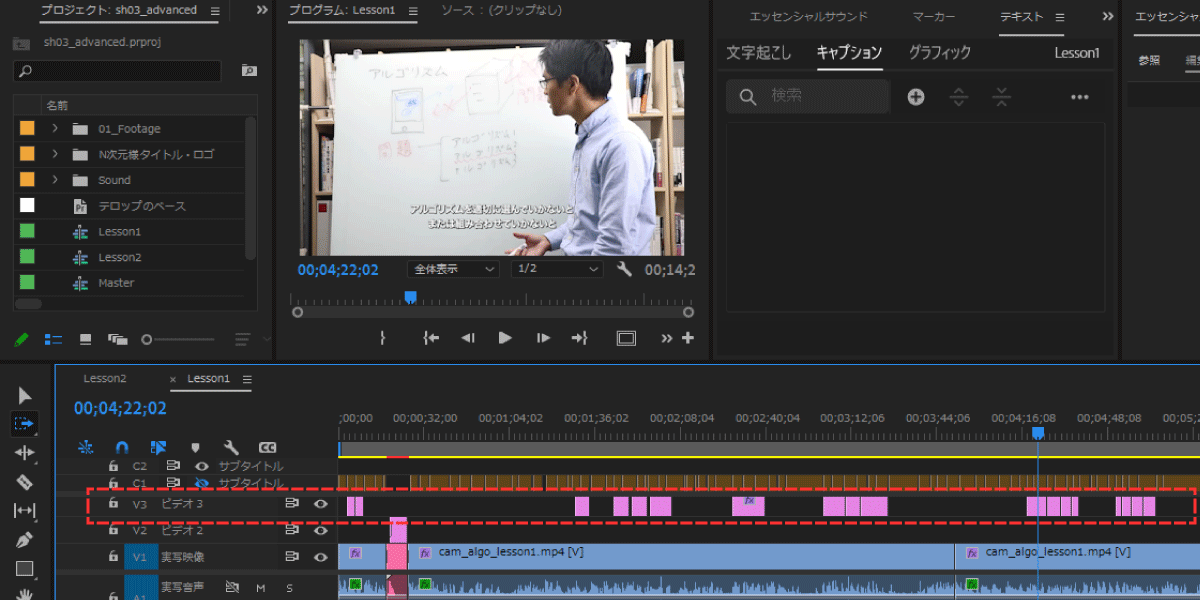Open the テキスト panel menu
Image resolution: width=1200 pixels, height=600 pixels.
[x=1060, y=17]
